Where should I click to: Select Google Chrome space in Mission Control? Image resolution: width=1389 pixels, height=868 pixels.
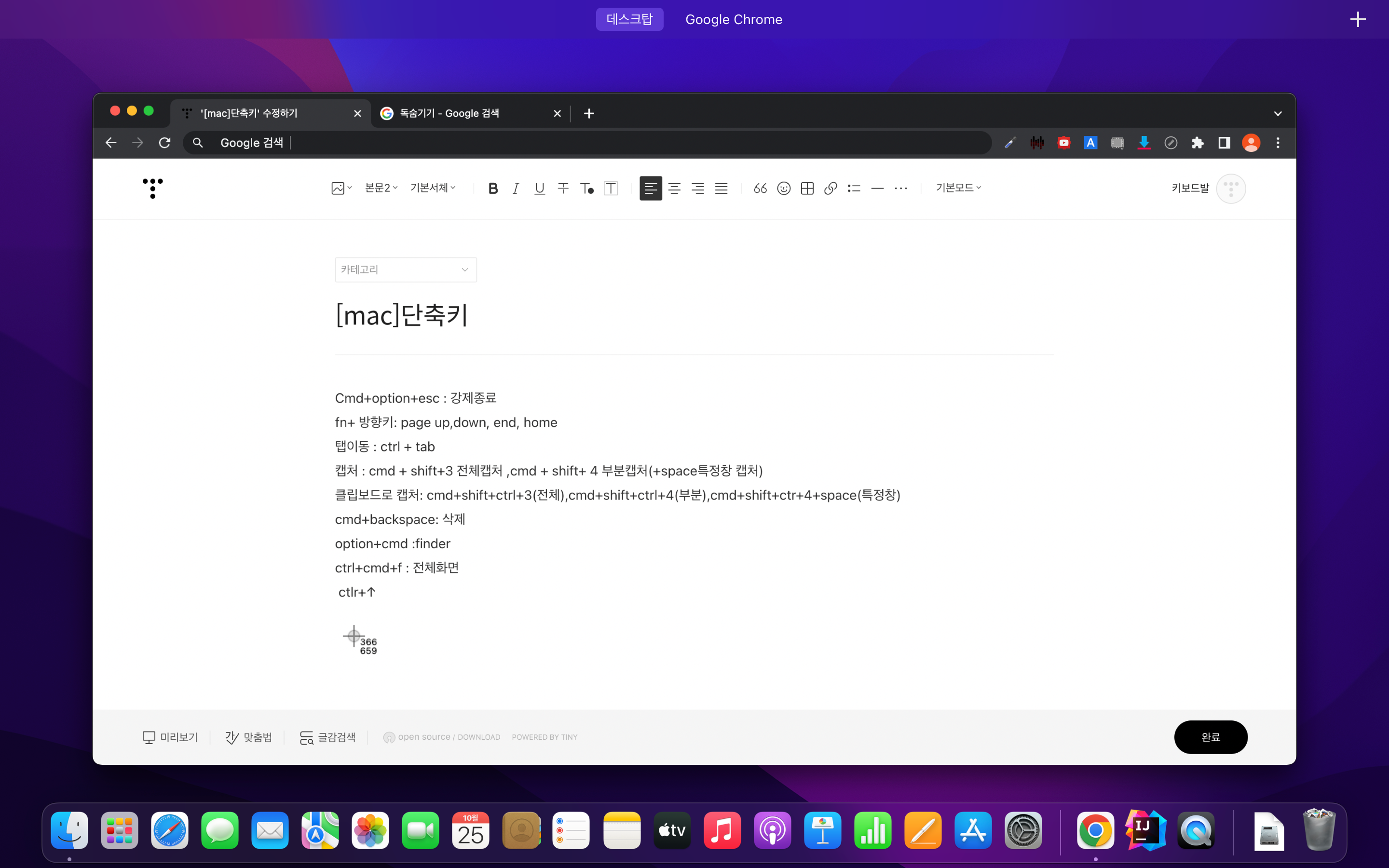733,19
